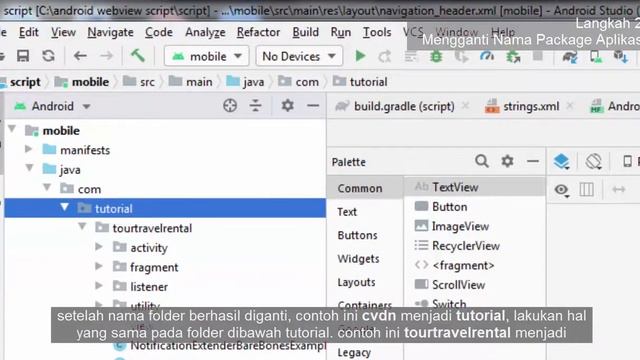Click the device orientation rotate icon

tap(593, 162)
